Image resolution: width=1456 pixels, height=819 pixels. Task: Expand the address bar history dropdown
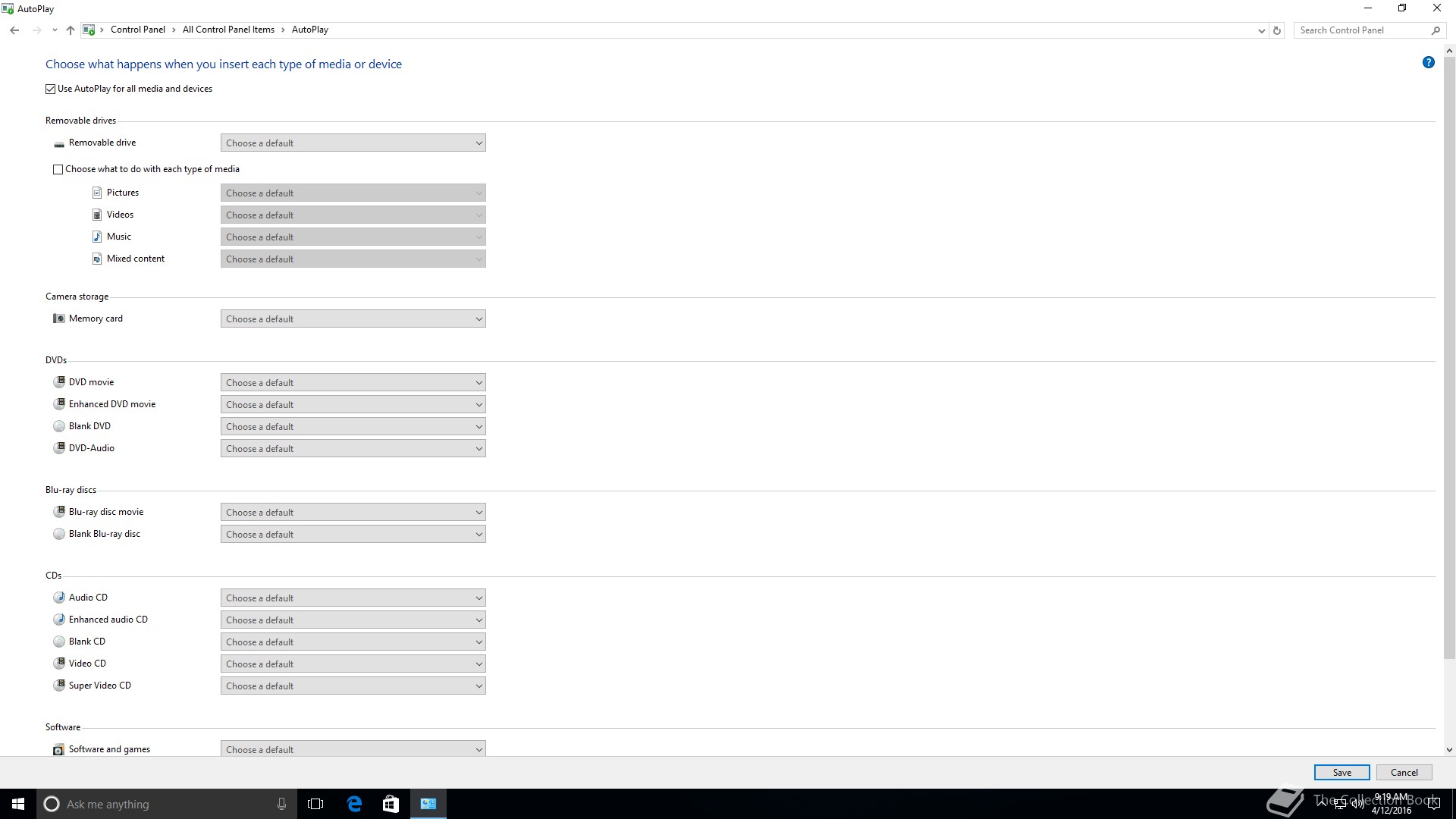[x=1261, y=31]
